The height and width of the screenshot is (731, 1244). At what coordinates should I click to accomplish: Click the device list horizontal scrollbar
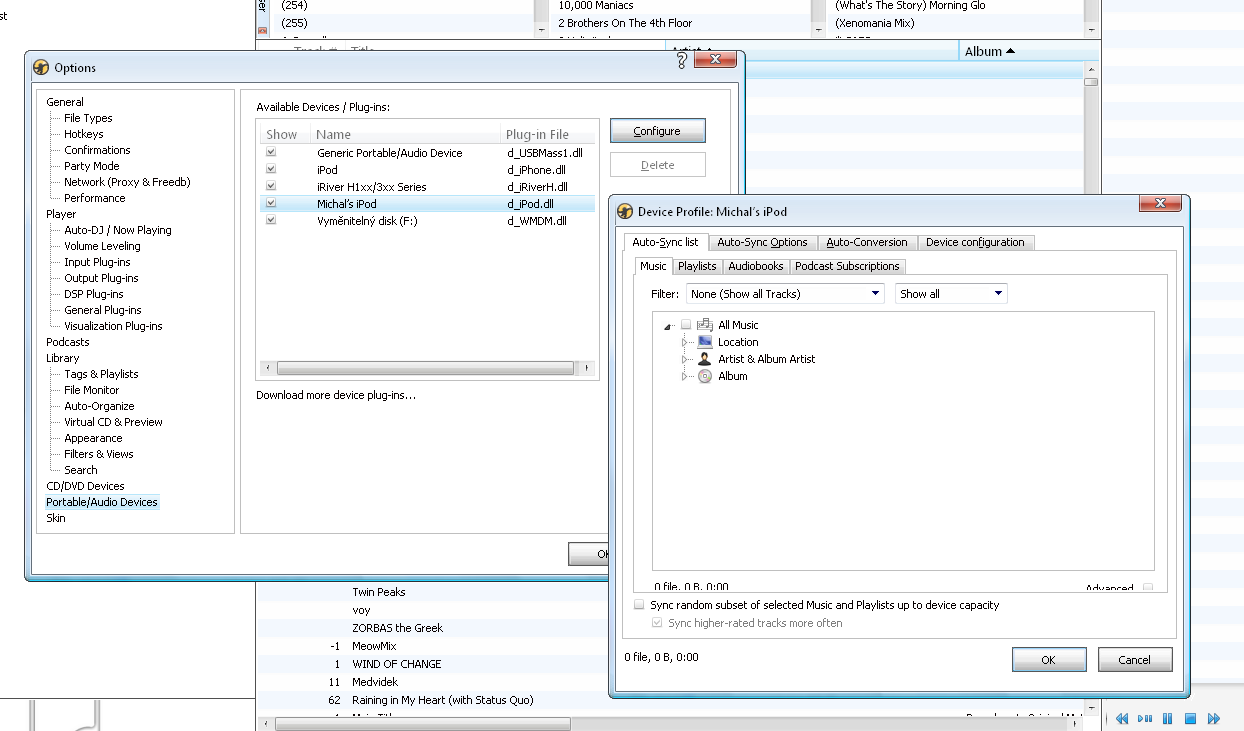coord(425,368)
